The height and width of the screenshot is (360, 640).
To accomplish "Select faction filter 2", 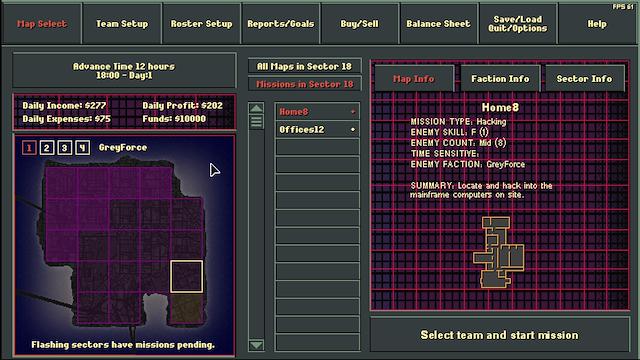I will click(x=47, y=148).
